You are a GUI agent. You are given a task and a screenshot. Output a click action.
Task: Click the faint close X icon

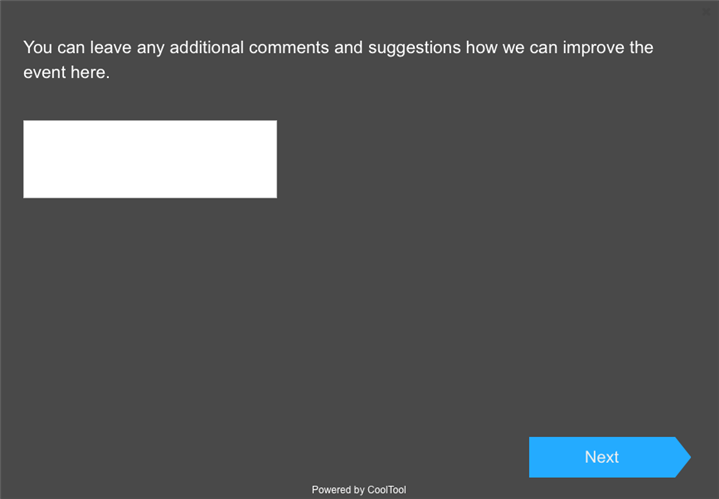707,11
